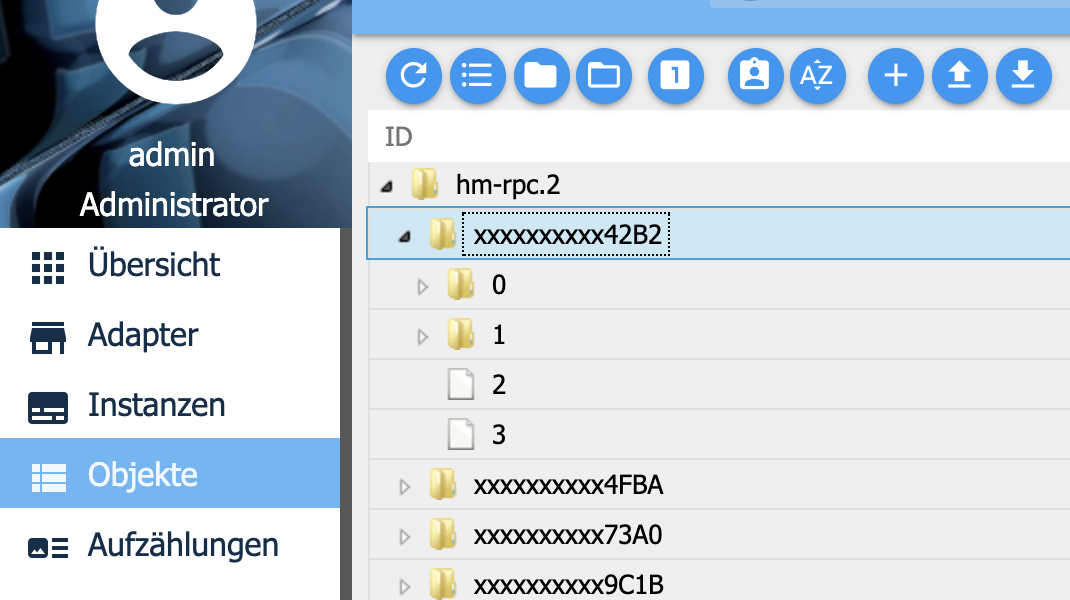This screenshot has height=600, width=1070.
Task: Select folder row 1
Action: [719, 334]
